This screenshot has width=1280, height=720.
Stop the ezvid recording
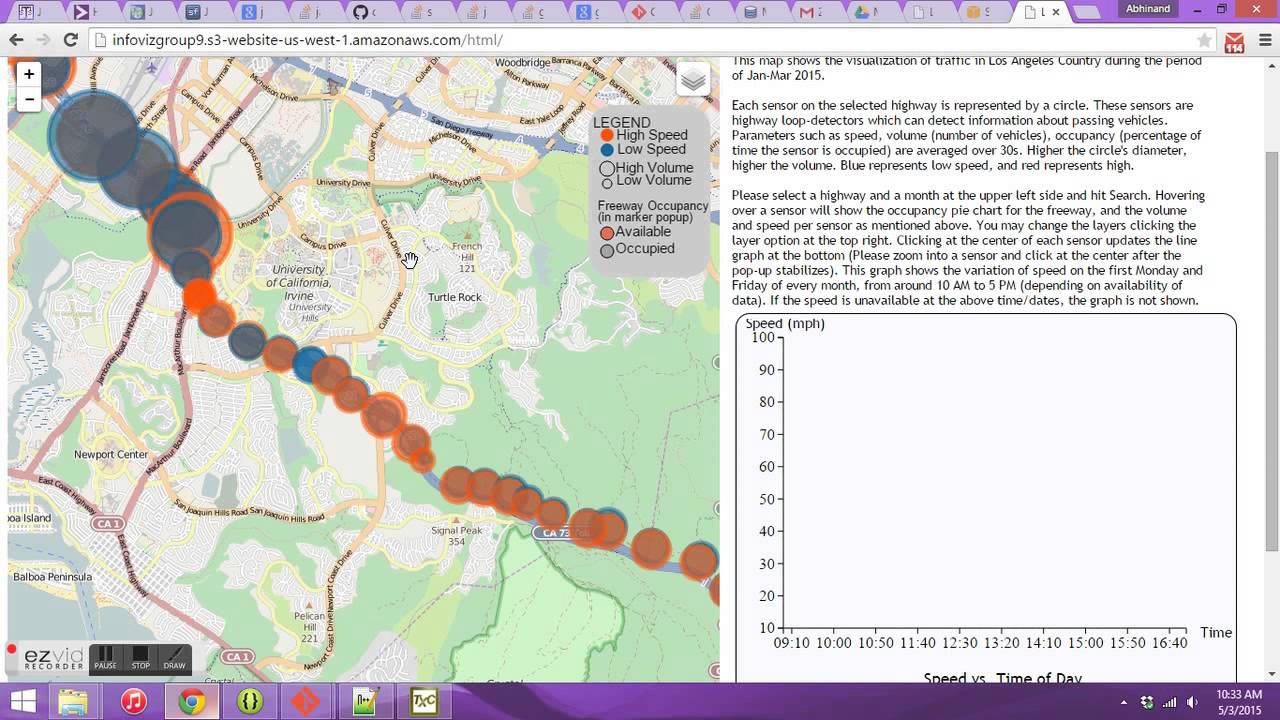tap(141, 658)
